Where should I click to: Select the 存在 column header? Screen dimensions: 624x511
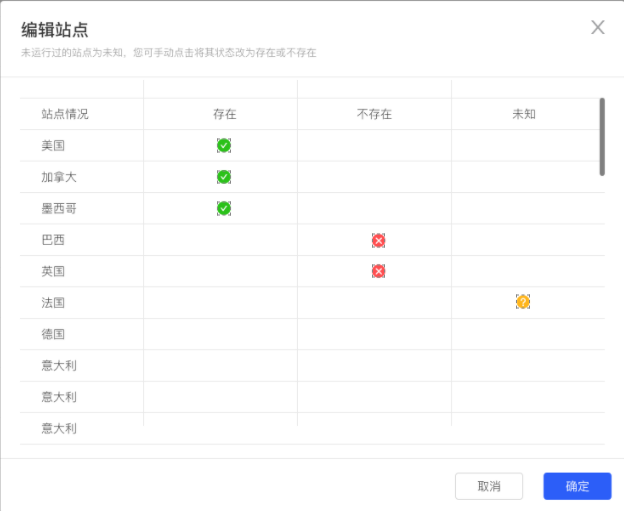225,114
